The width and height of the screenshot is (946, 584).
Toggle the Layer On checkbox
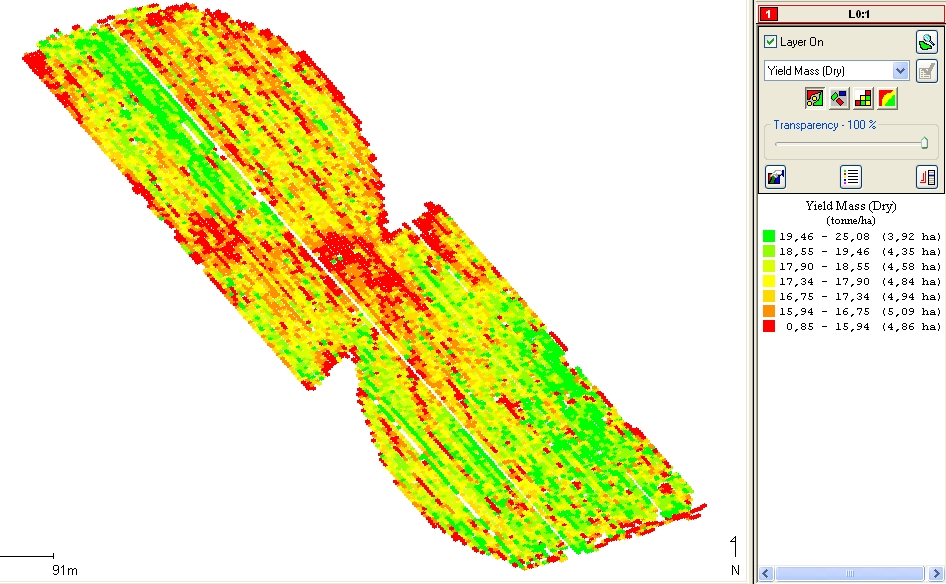coord(770,42)
